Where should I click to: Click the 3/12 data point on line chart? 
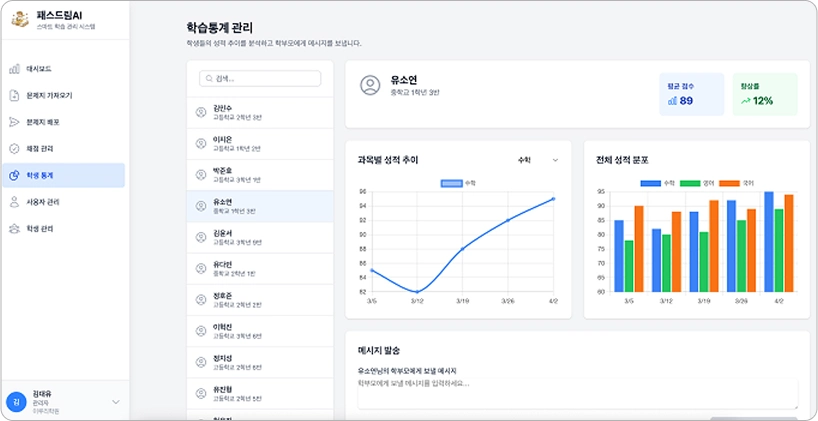tap(417, 292)
